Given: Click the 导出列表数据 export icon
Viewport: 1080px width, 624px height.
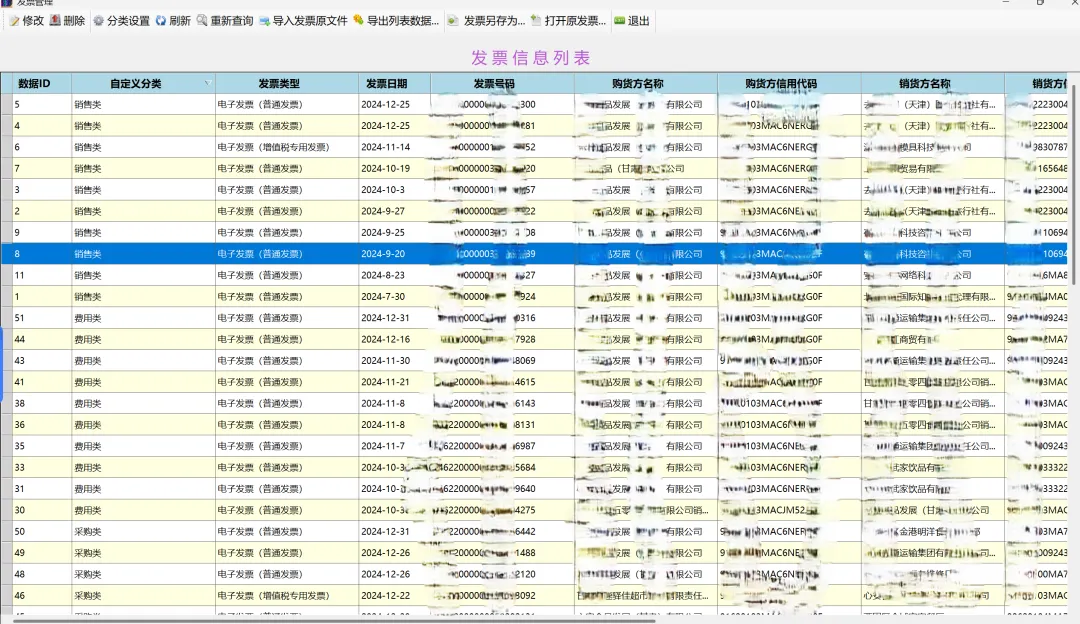Looking at the screenshot, I should (x=358, y=21).
